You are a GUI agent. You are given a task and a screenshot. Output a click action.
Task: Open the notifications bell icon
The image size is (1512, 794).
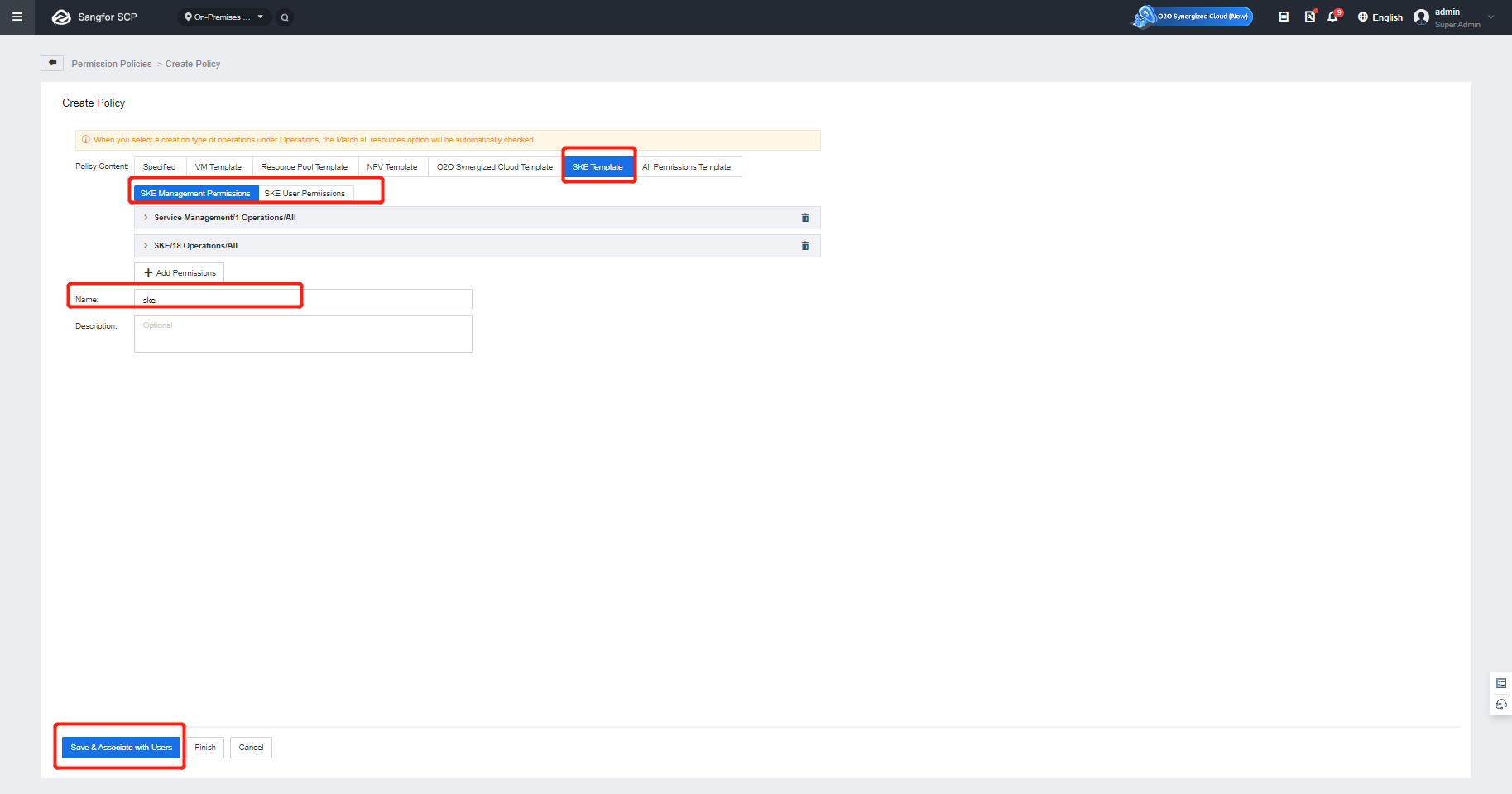point(1332,17)
